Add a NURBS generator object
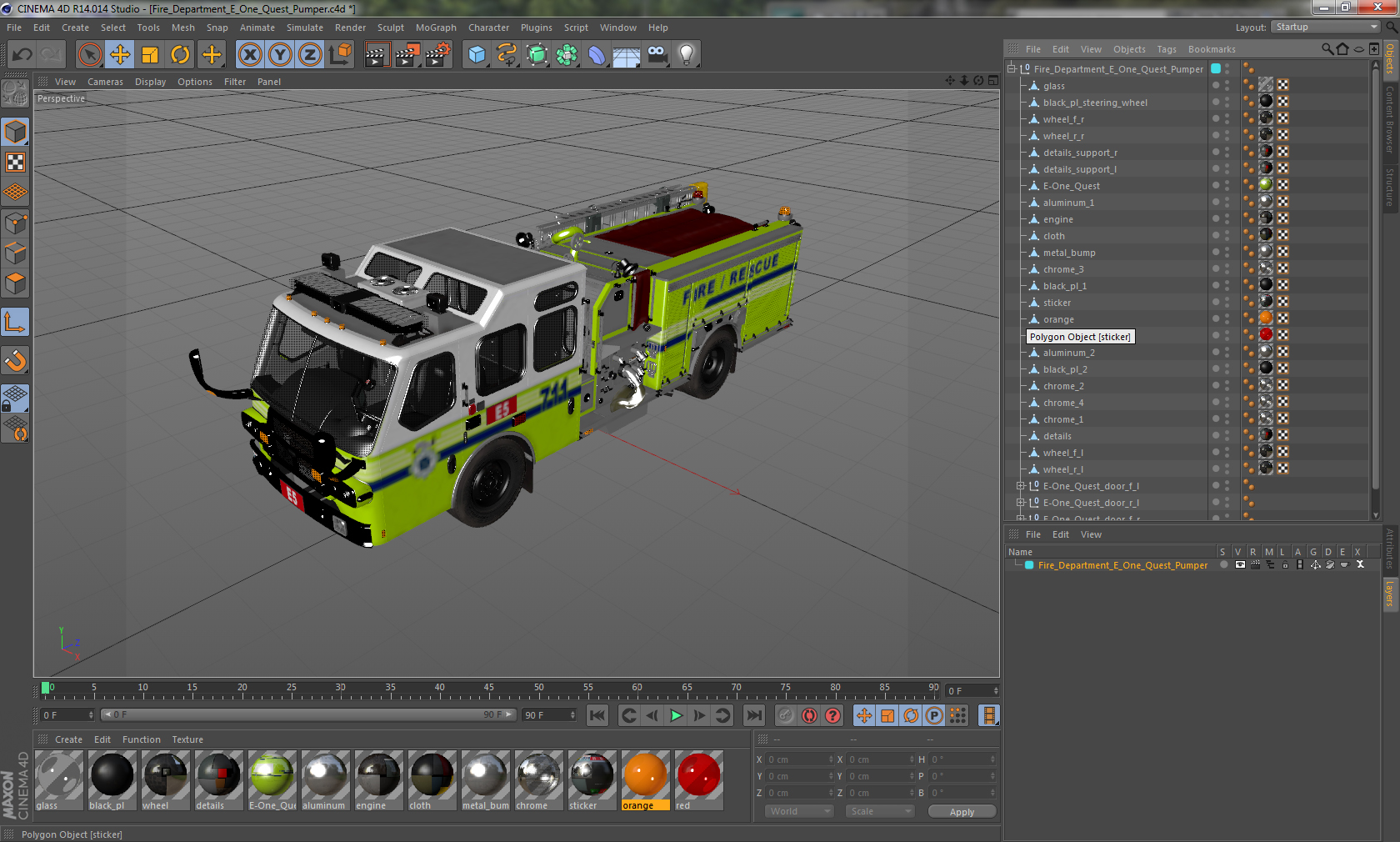The image size is (1400, 842). tap(537, 55)
